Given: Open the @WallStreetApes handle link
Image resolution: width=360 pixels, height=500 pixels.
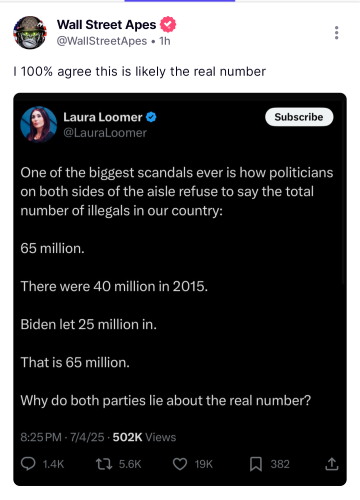Looking at the screenshot, I should (x=102, y=41).
